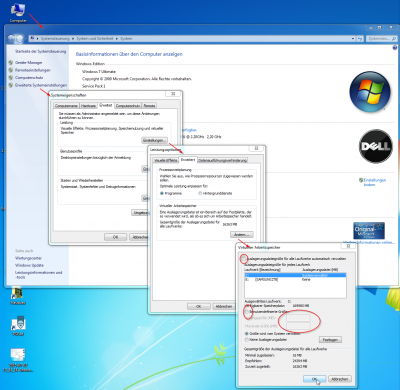The width and height of the screenshot is (400, 390).
Task: Click Abbrechen in Virtueller Arbeitsspeicher dialog
Action: pyautogui.click(x=340, y=379)
